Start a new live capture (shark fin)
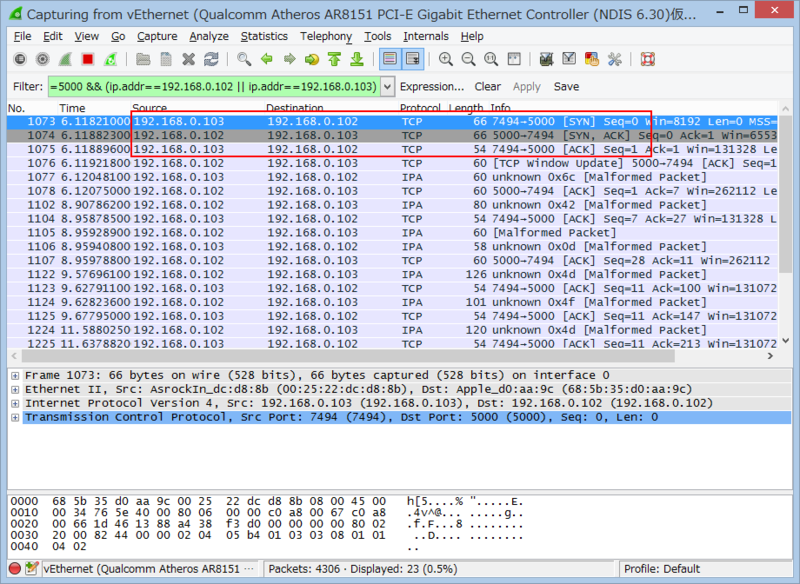The width and height of the screenshot is (800, 584). tap(65, 59)
